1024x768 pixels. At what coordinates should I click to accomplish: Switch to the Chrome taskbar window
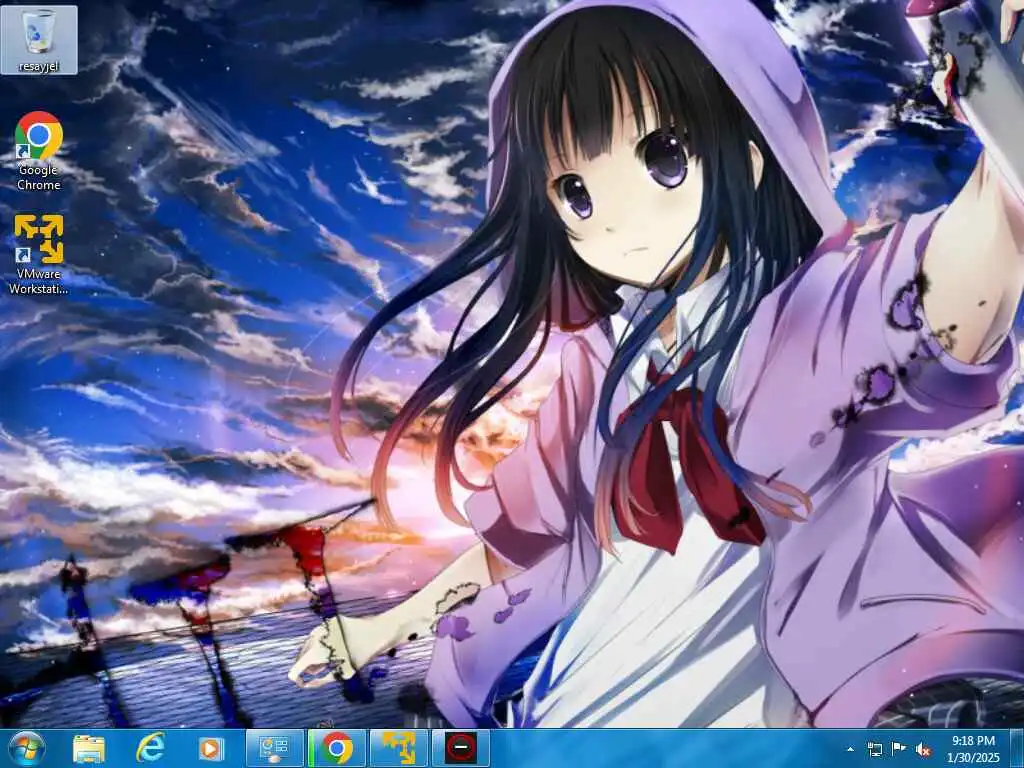point(337,748)
